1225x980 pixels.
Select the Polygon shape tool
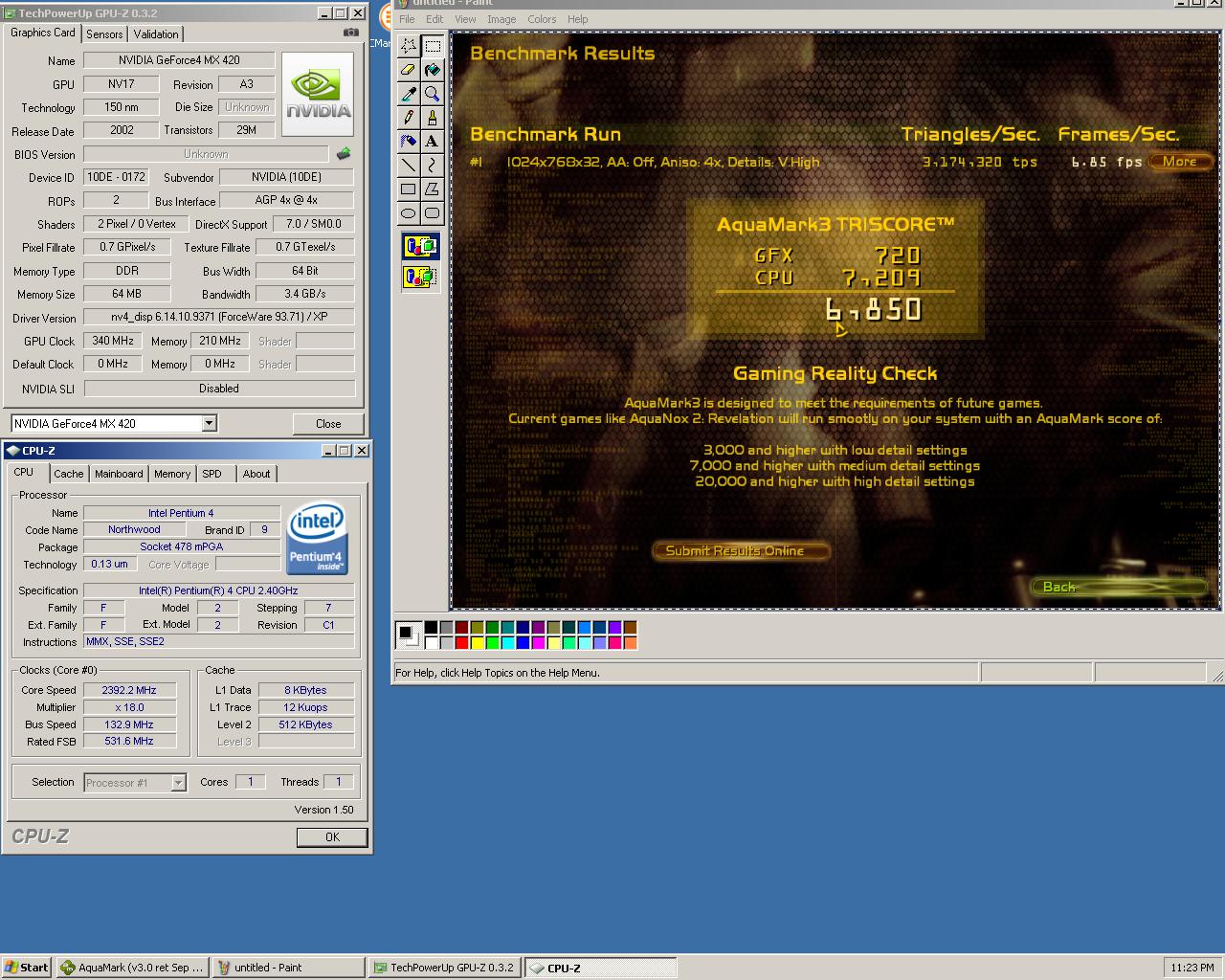coord(433,189)
